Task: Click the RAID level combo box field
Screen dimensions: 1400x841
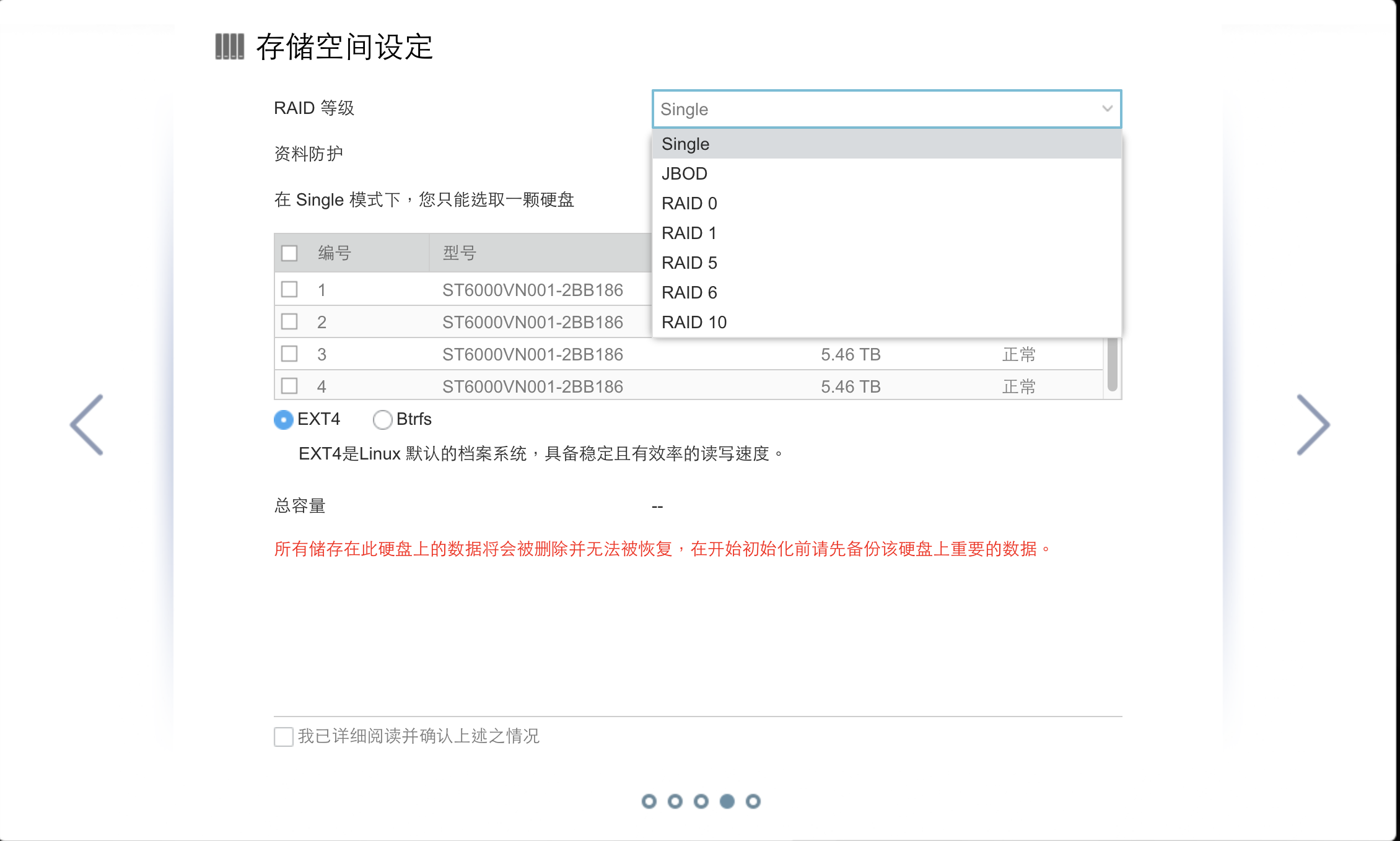Action: (886, 109)
